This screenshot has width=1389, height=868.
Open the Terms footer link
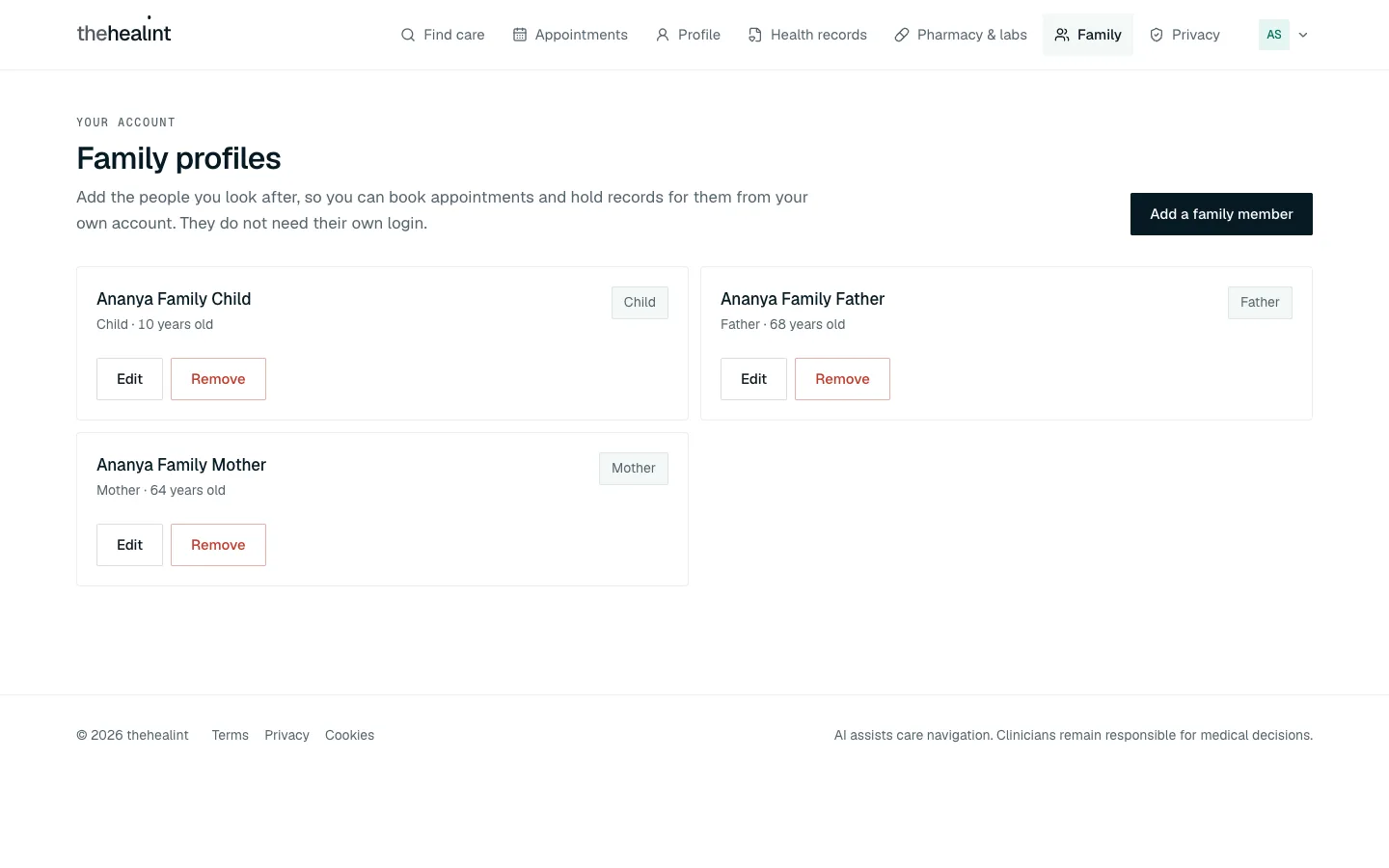pos(231,735)
